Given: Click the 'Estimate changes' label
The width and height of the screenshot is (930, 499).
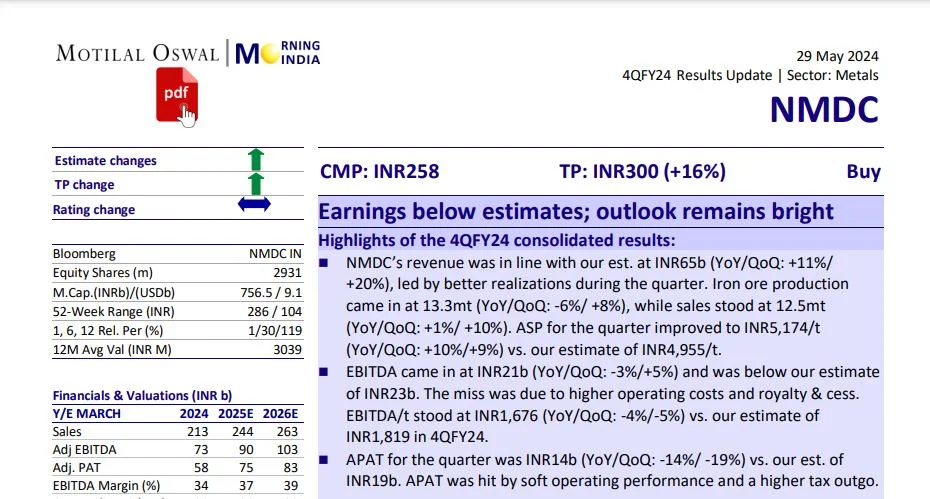Looking at the screenshot, I should (106, 161).
